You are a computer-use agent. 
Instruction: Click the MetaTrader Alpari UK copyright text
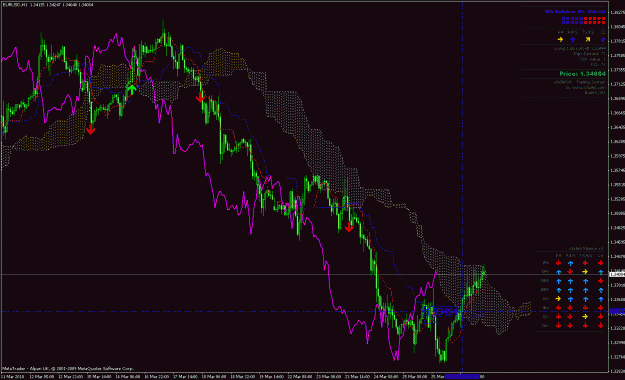click(x=68, y=368)
